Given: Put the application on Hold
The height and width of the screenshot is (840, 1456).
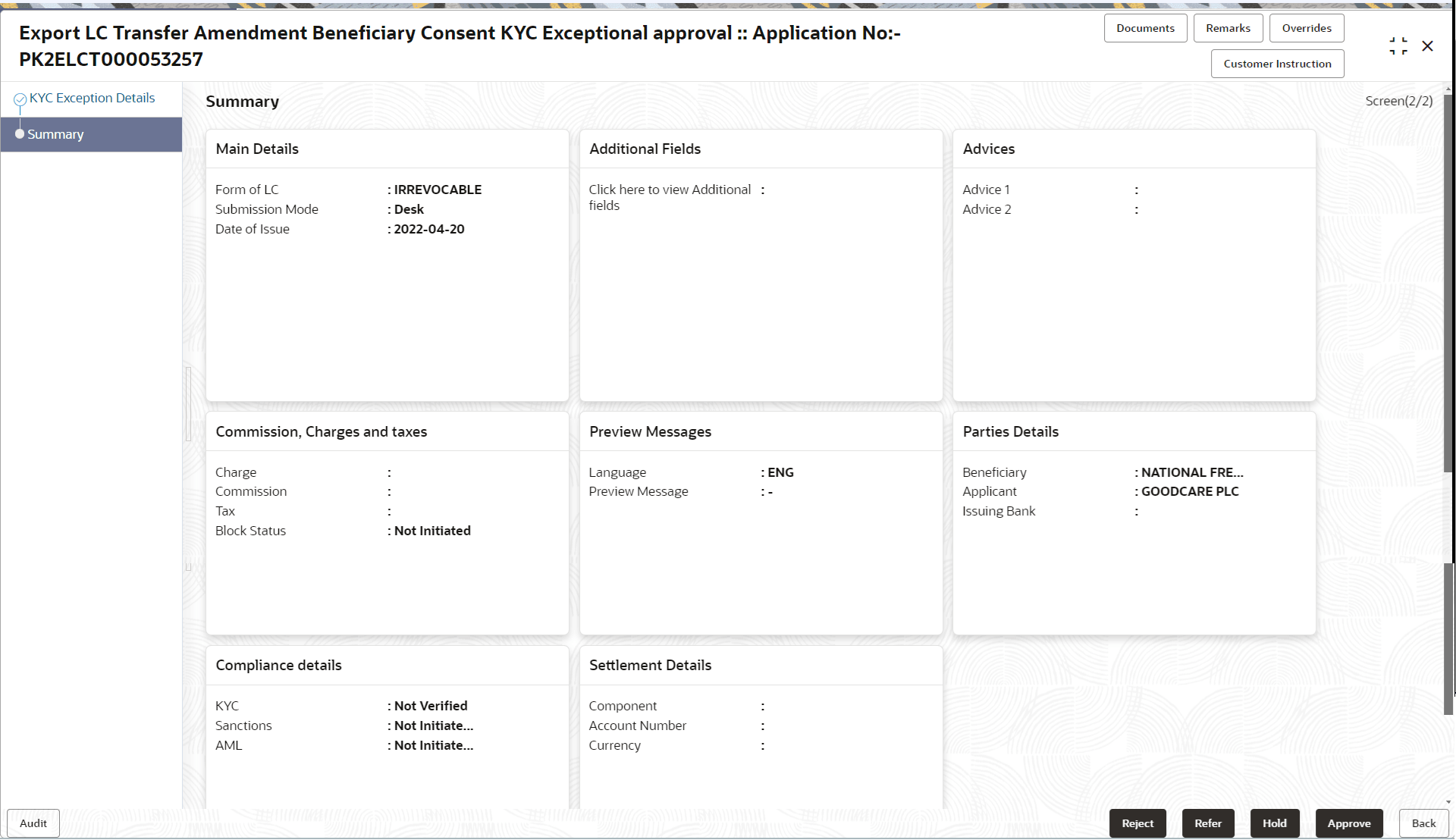Looking at the screenshot, I should tap(1275, 823).
